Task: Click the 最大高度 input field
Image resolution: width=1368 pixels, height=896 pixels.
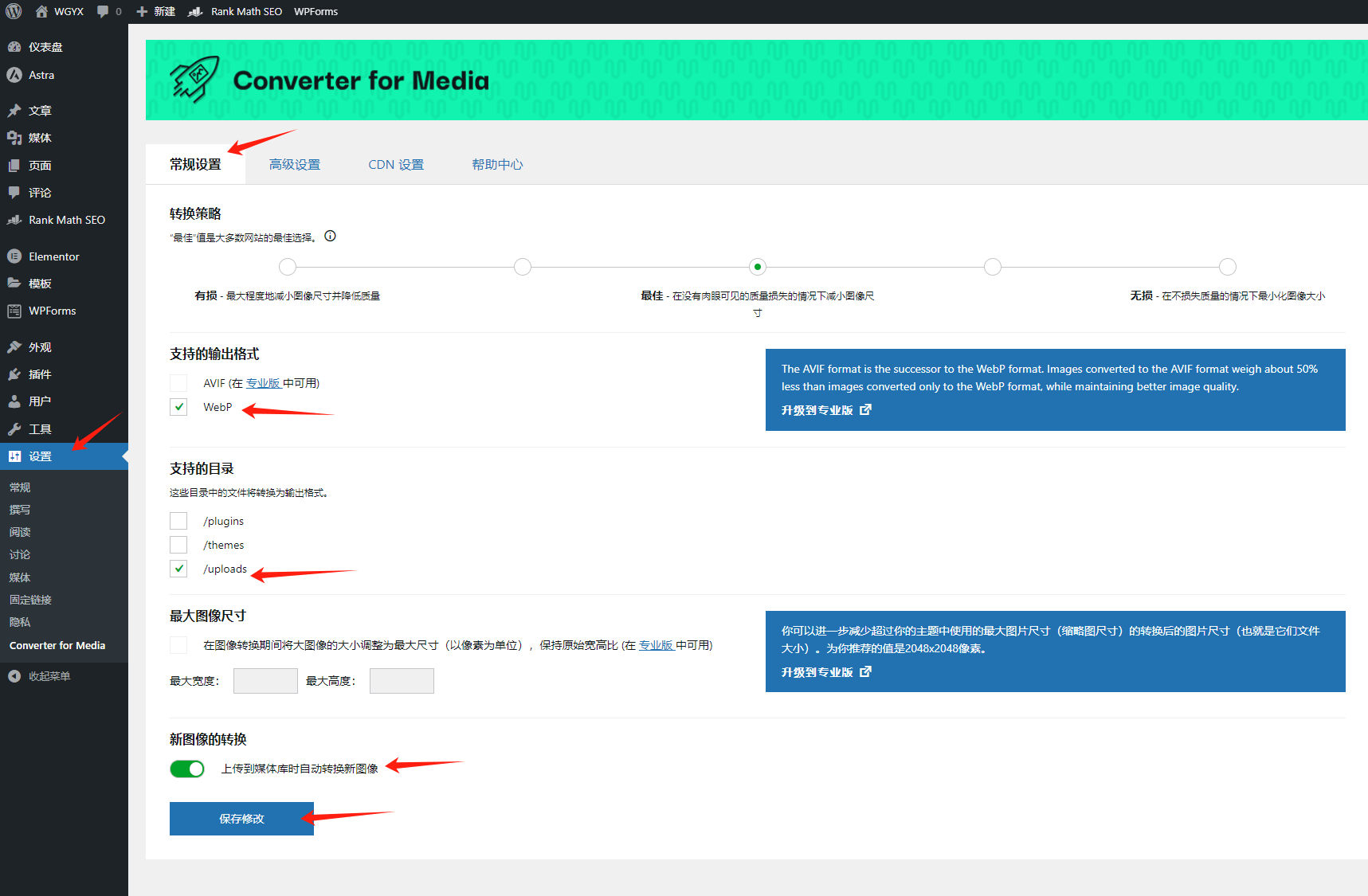Action: 402,681
